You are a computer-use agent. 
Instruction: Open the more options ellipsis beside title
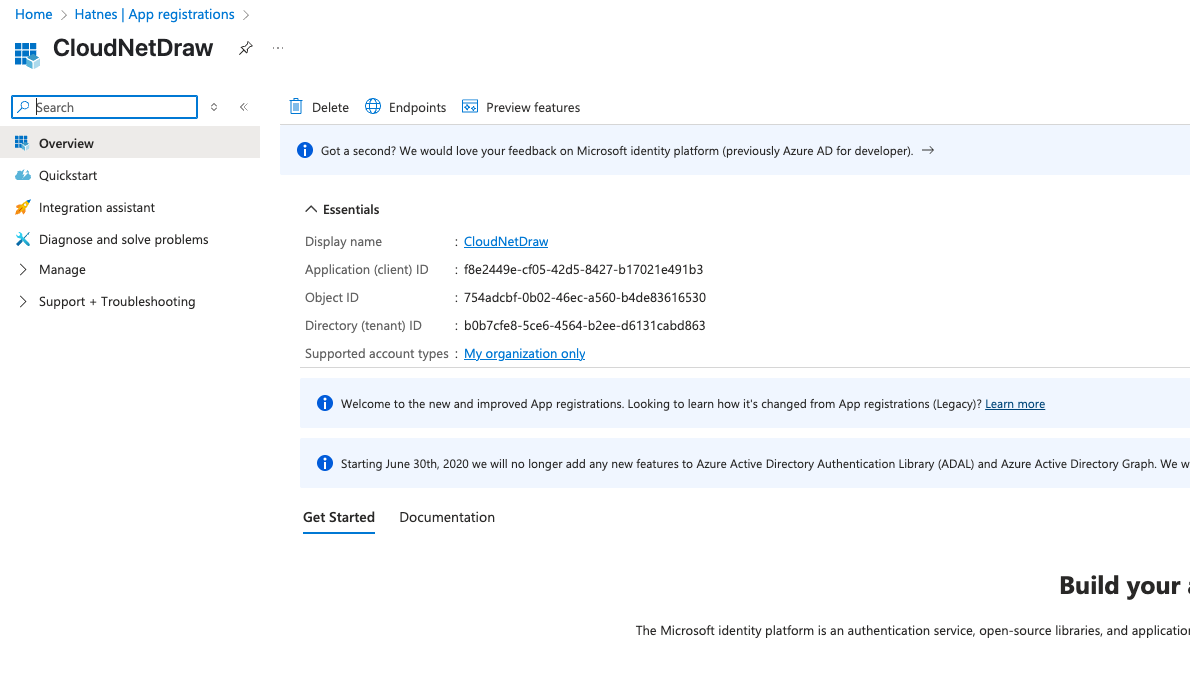click(278, 49)
